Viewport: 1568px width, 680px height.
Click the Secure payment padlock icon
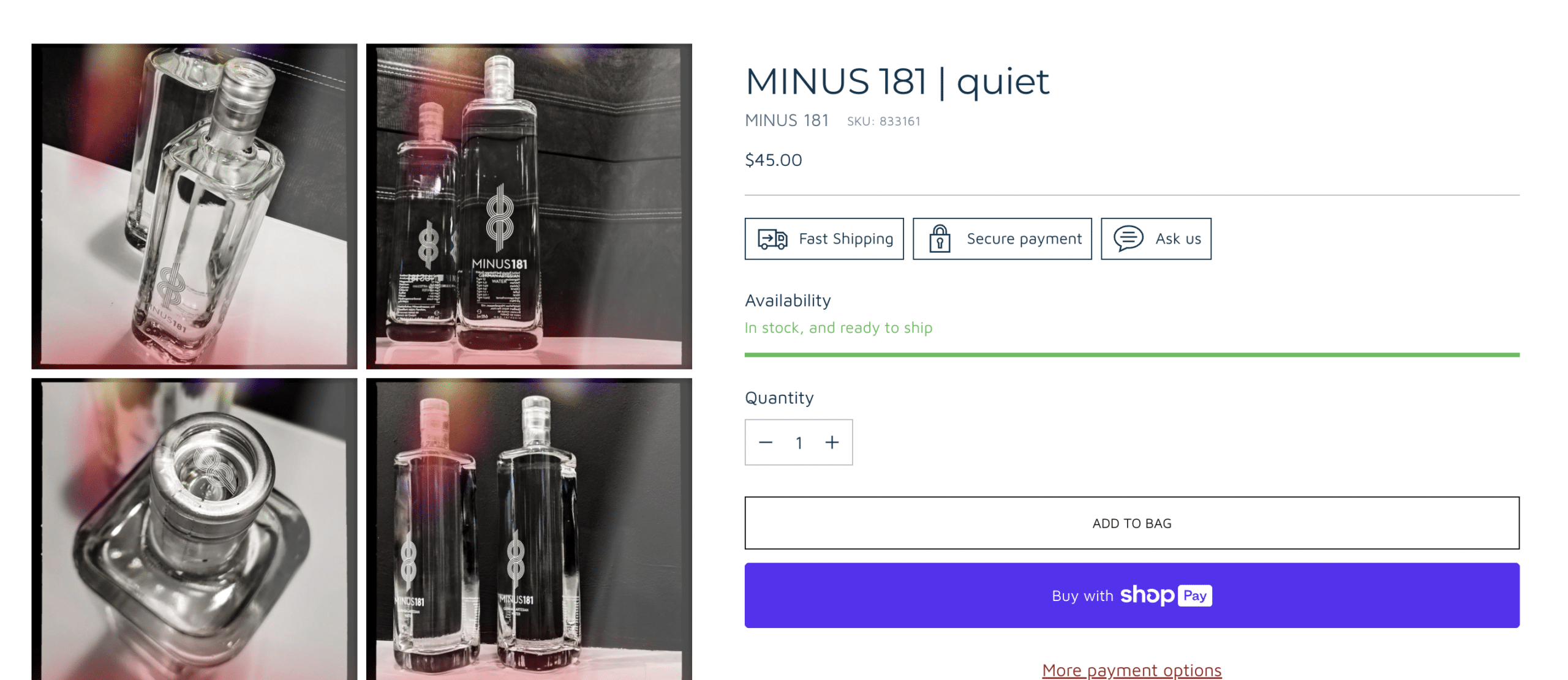point(939,238)
